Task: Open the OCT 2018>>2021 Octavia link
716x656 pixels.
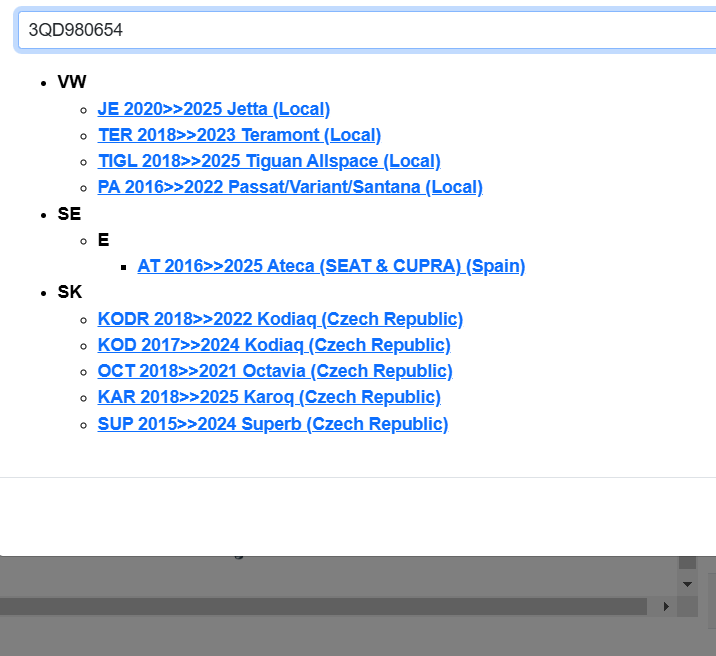Action: (x=275, y=371)
